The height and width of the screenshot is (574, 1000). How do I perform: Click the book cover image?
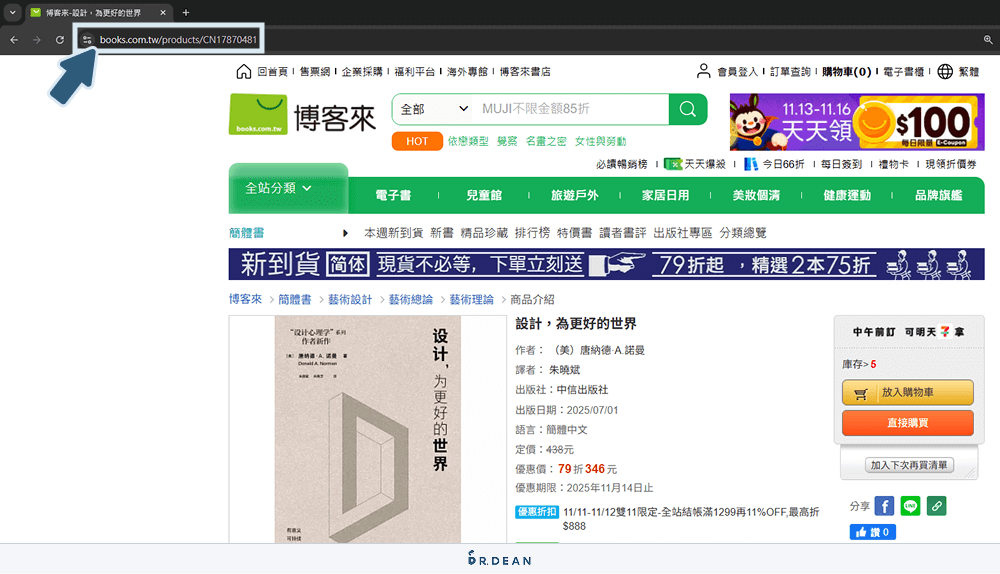point(367,429)
